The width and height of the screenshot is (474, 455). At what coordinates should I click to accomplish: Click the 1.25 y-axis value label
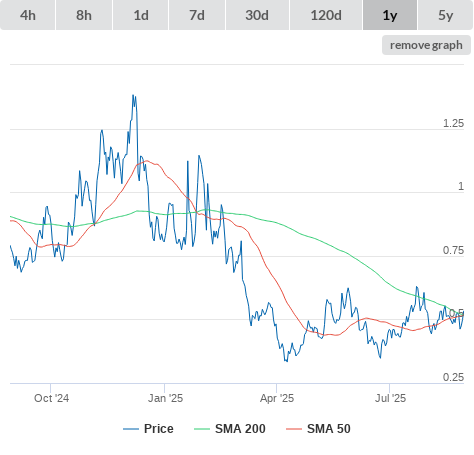(453, 123)
